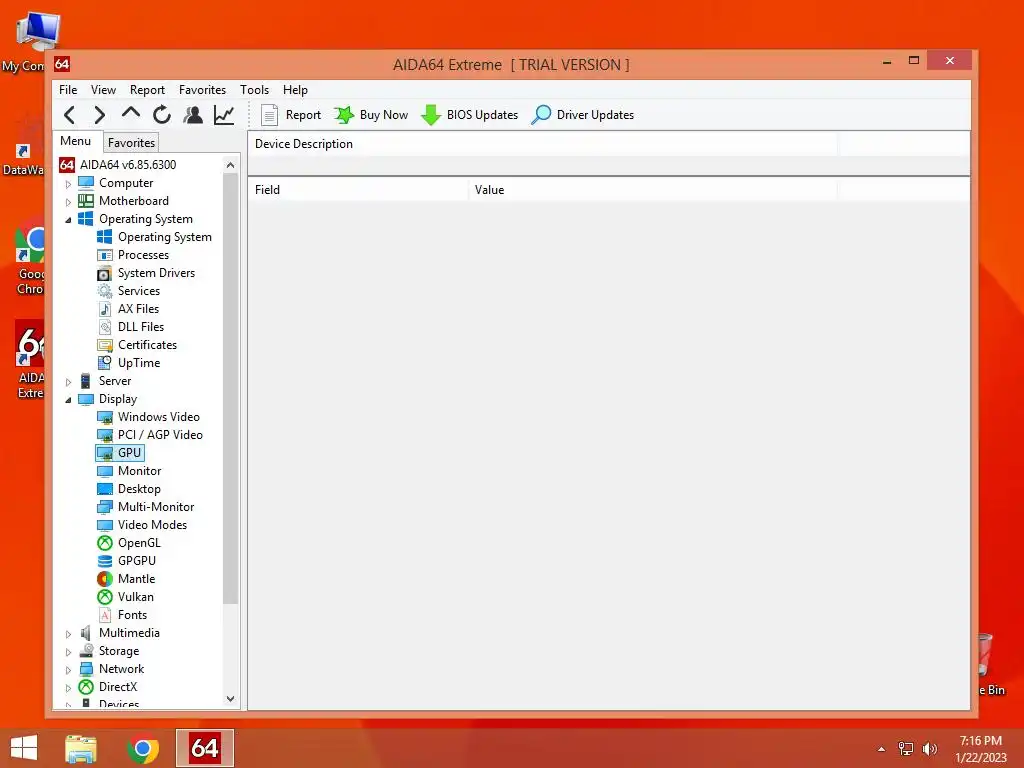Expand the Multimedia tree node
Screen dimensions: 1024x768
pyautogui.click(x=68, y=634)
